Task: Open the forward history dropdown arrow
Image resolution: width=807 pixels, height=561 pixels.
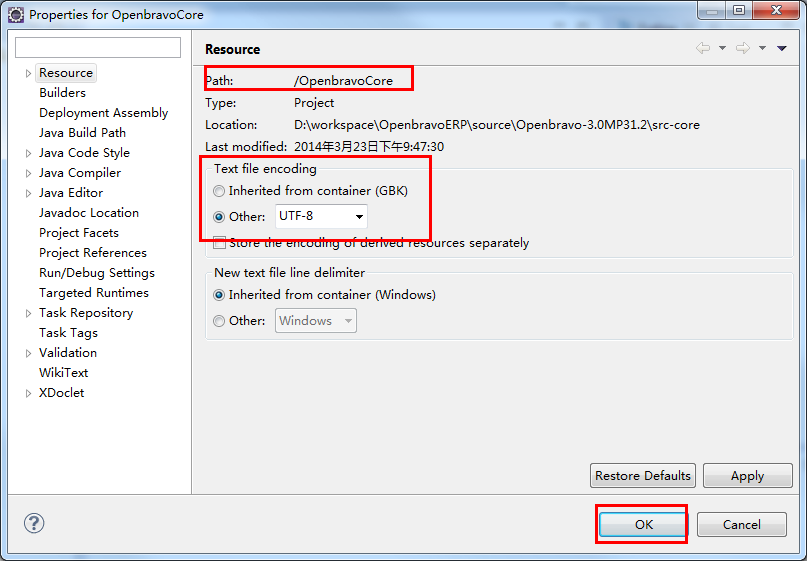Action: 762,48
